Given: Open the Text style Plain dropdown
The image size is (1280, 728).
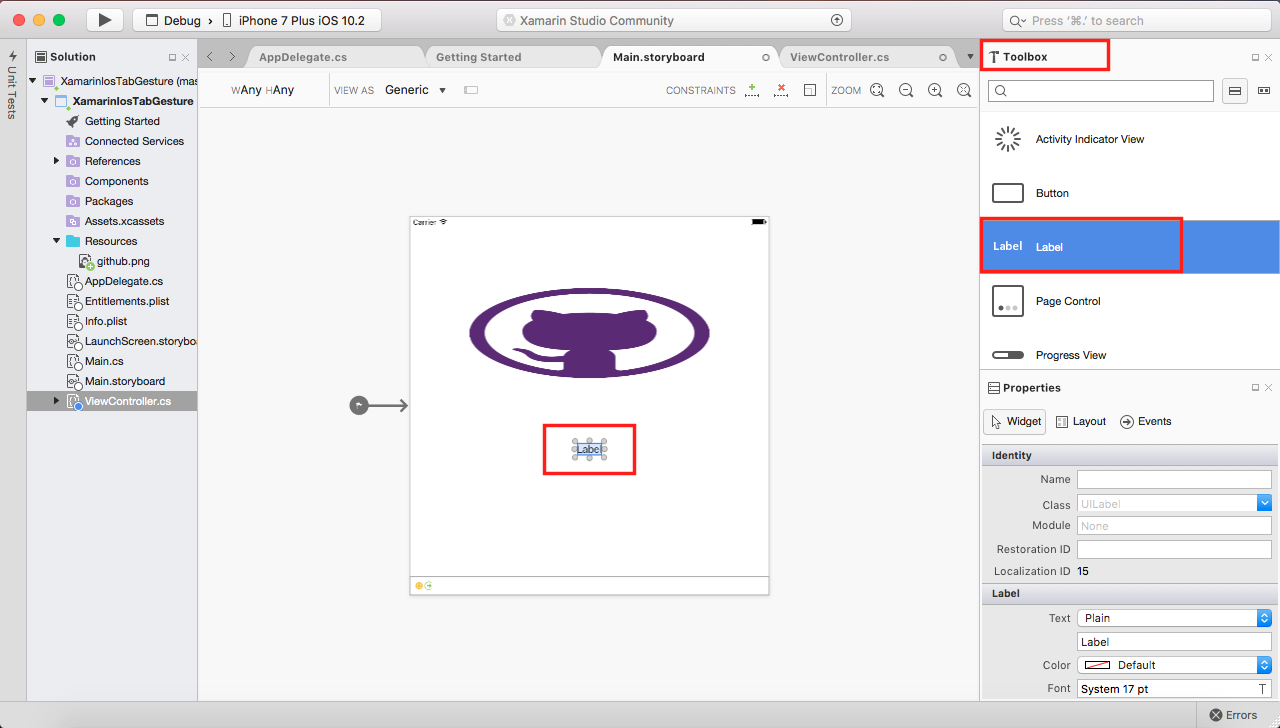Looking at the screenshot, I should (1262, 617).
